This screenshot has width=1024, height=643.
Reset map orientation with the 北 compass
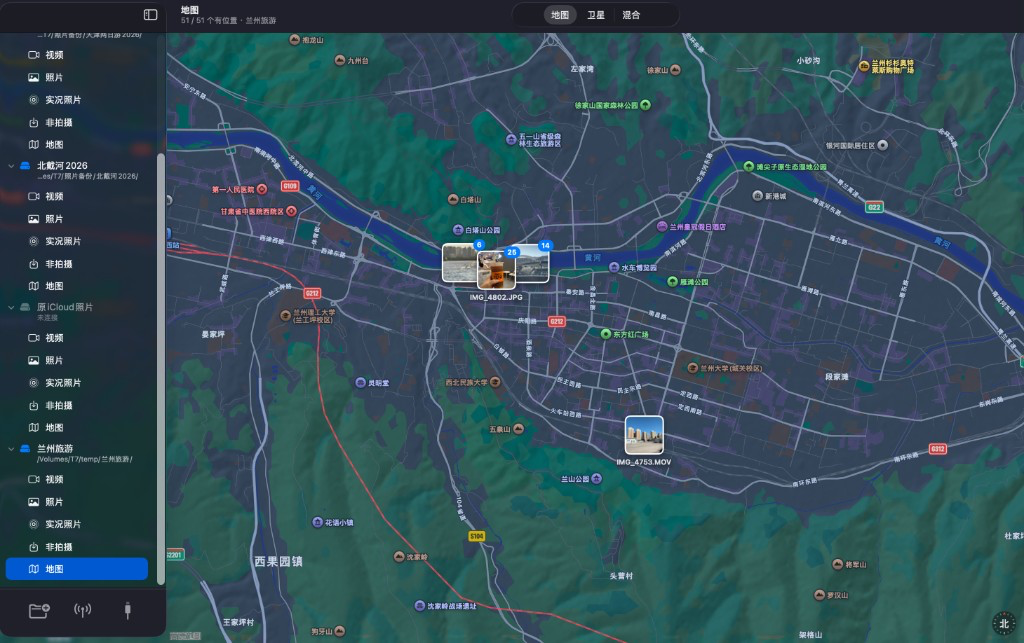(x=1004, y=623)
